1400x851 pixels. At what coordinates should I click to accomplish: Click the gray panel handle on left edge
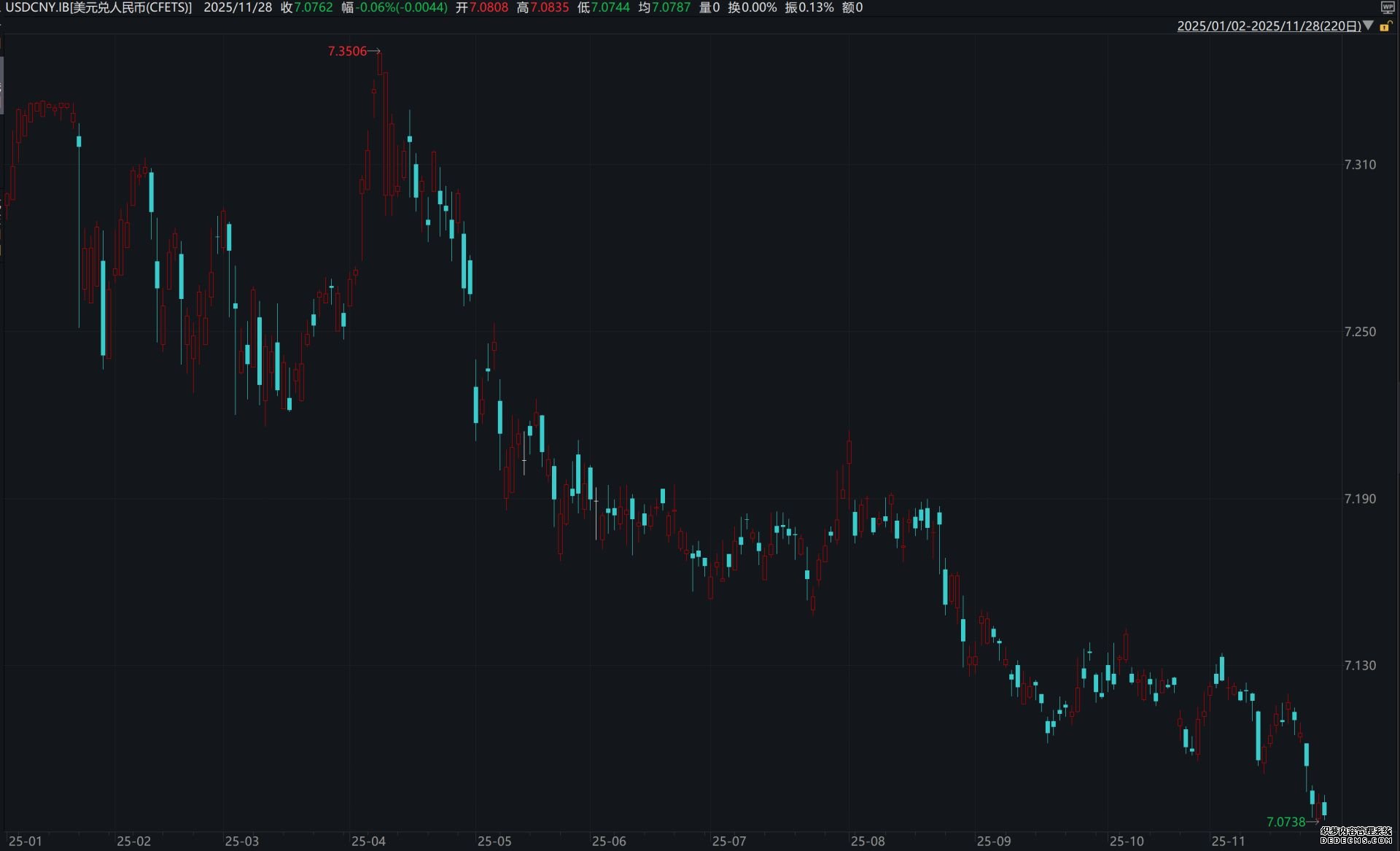pyautogui.click(x=1, y=85)
